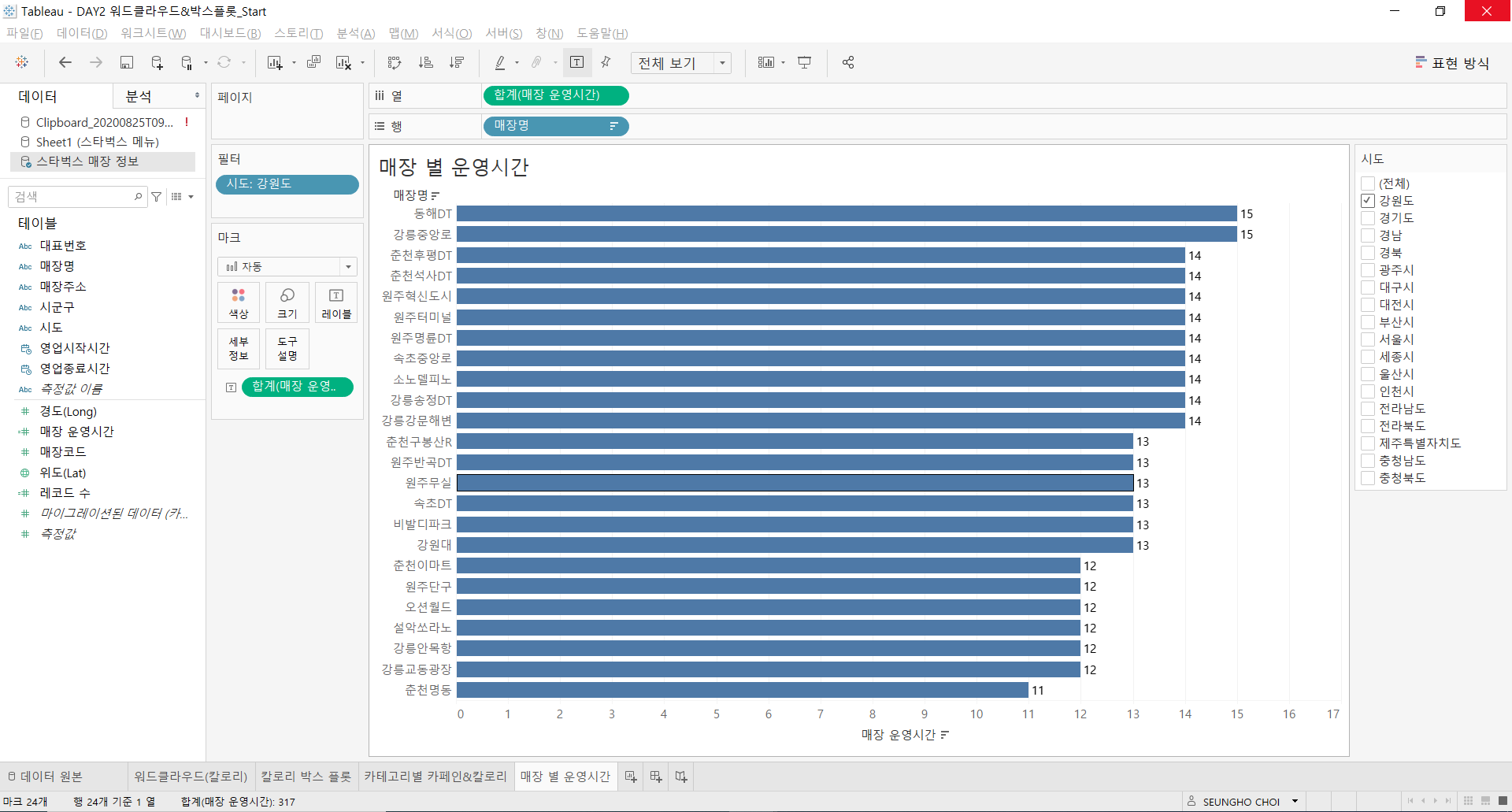Click the 표현 방식 Show Me button
Image resolution: width=1512 pixels, height=812 pixels.
(1452, 63)
